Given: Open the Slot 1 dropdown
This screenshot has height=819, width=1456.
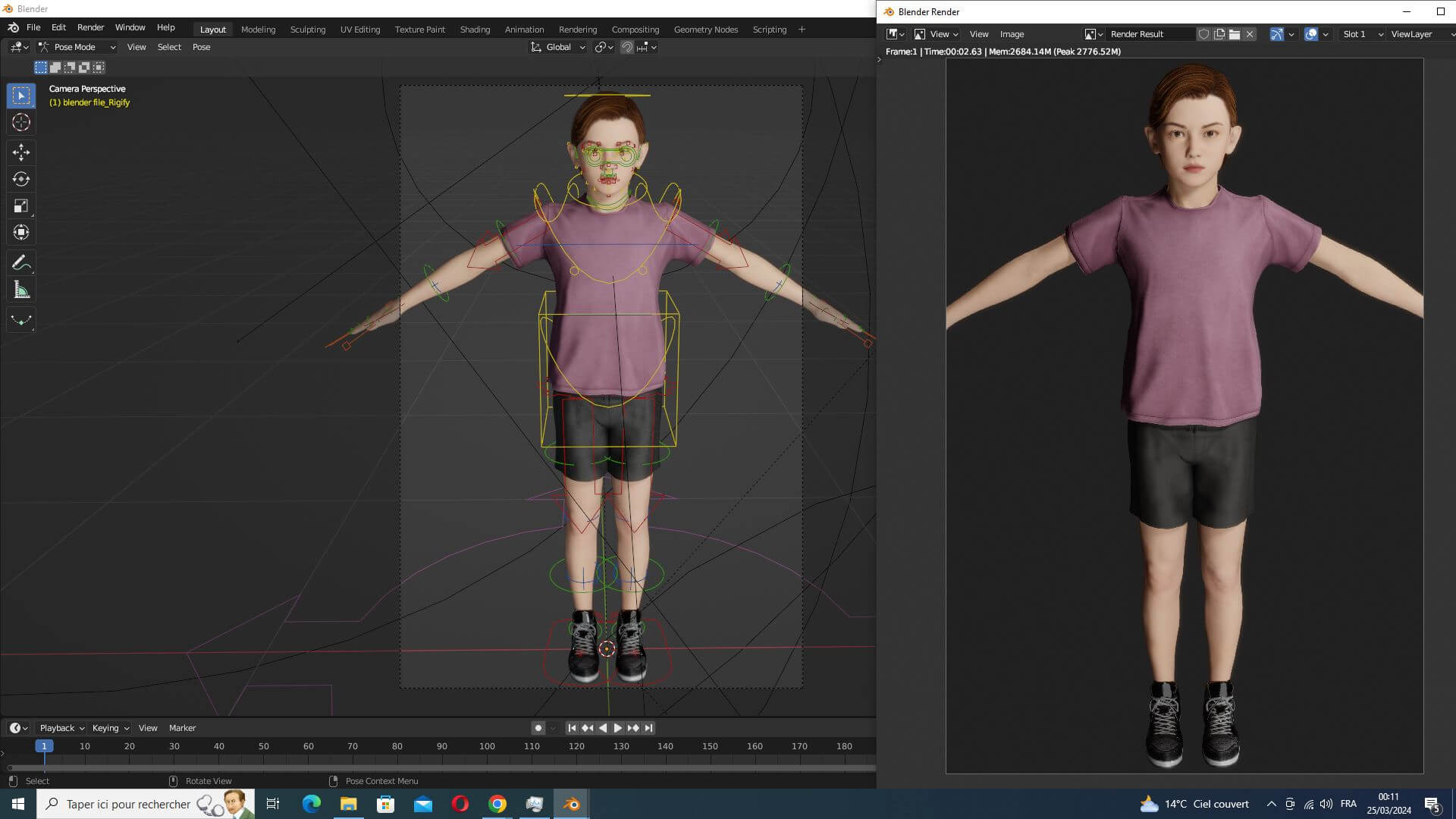Looking at the screenshot, I should coord(1363,34).
